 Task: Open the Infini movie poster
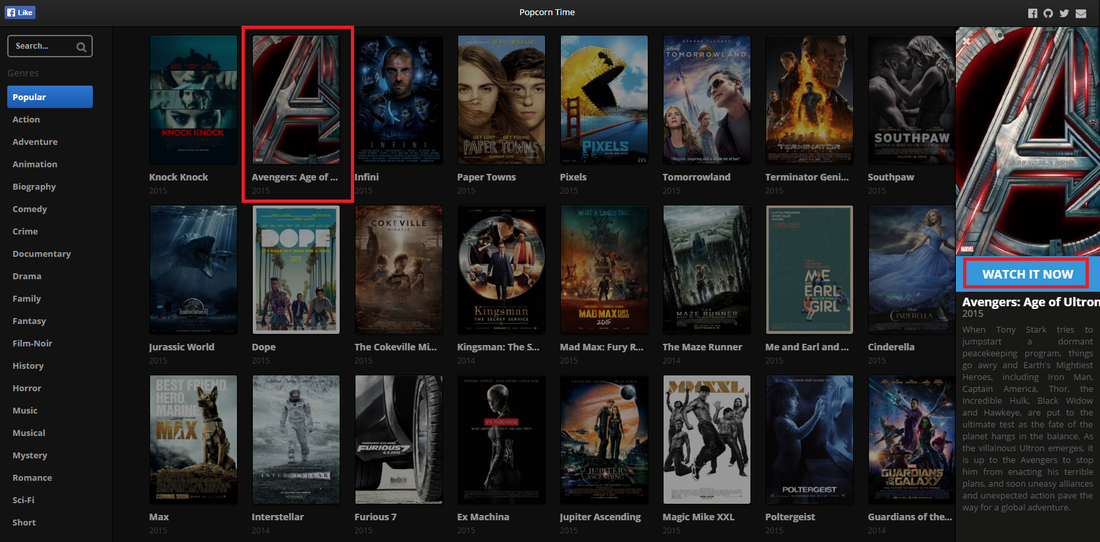[x=398, y=100]
